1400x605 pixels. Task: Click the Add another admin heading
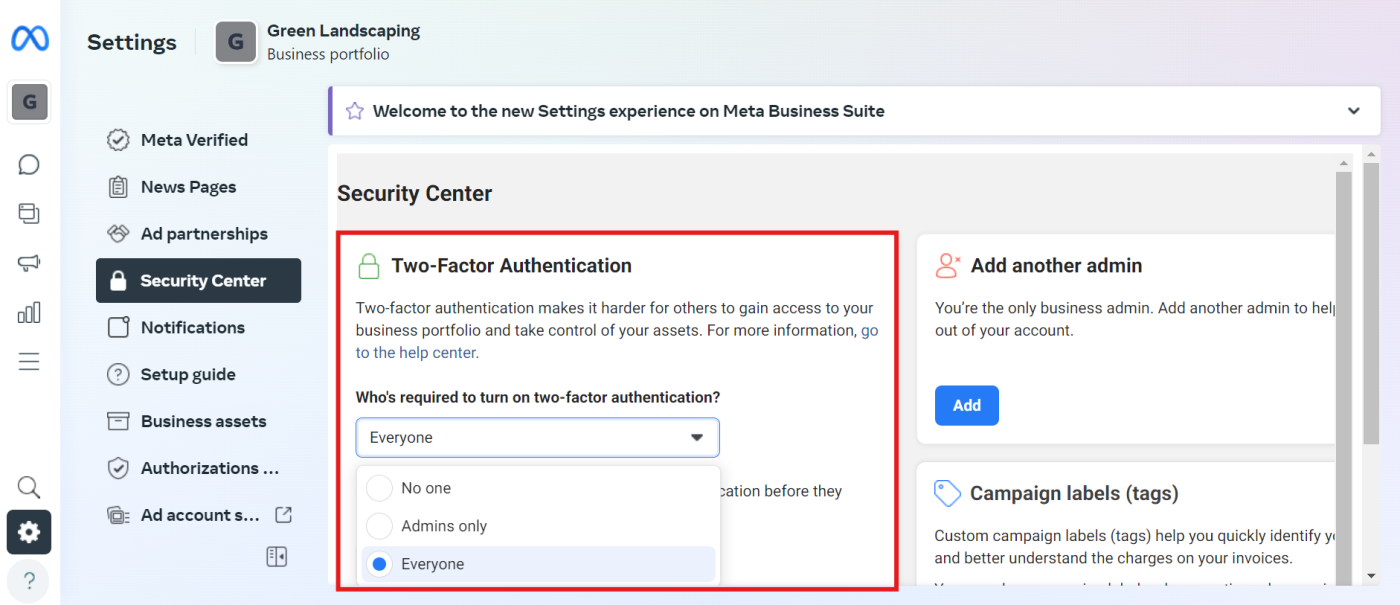pos(1056,266)
